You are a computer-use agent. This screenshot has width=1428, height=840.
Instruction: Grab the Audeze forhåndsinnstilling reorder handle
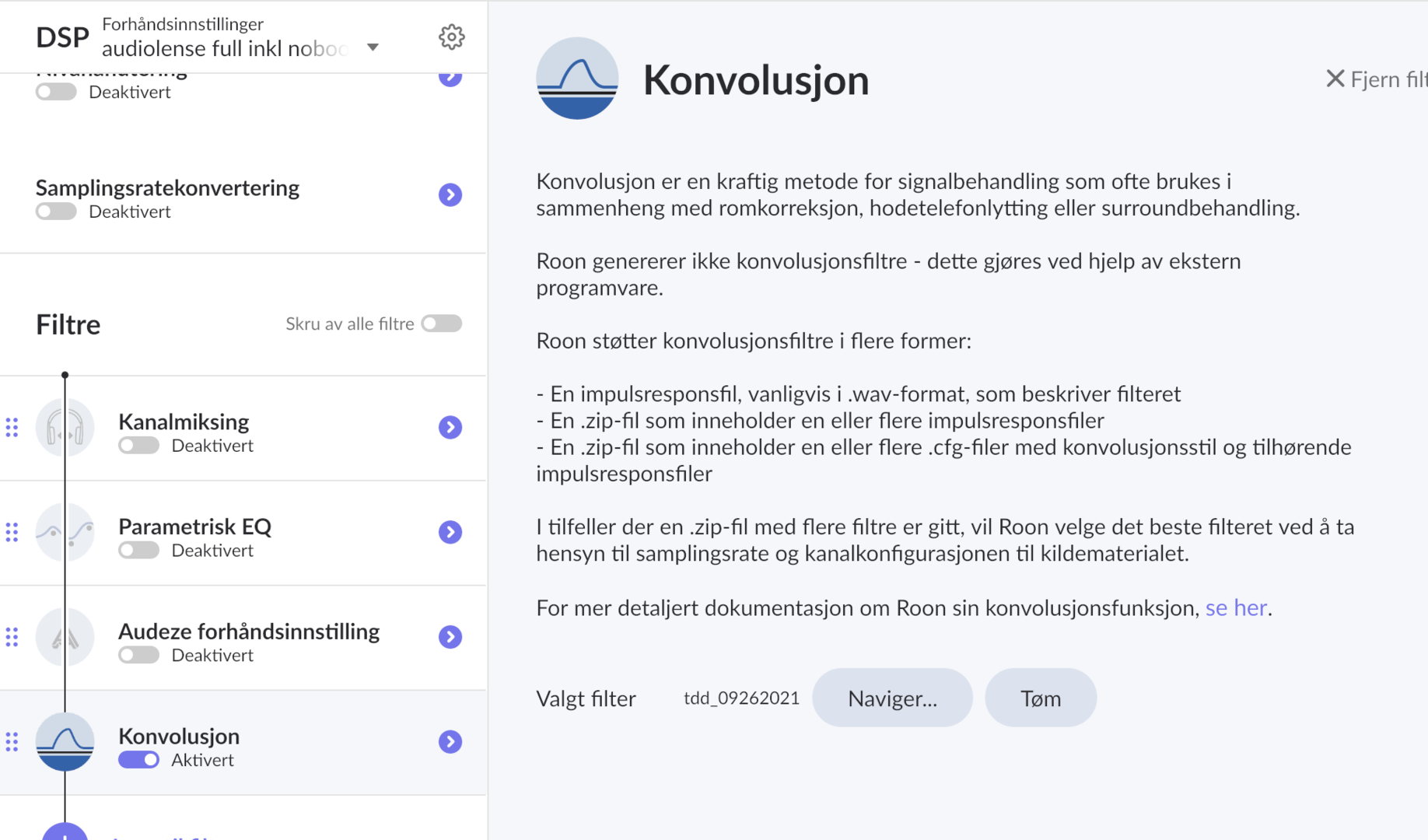pos(12,637)
